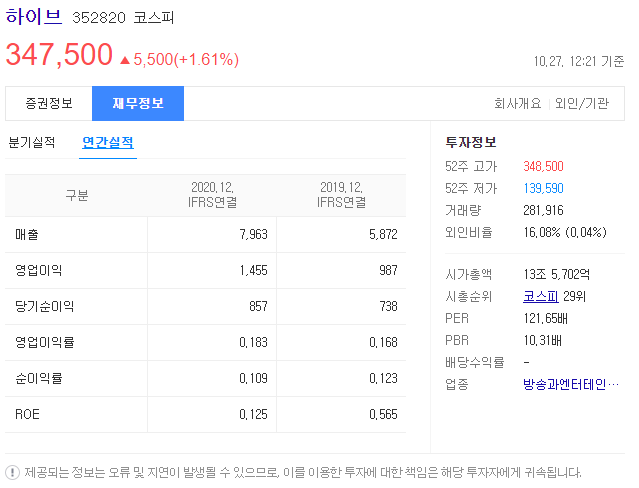
Task: Click the 매출 row label
Action: pos(27,234)
